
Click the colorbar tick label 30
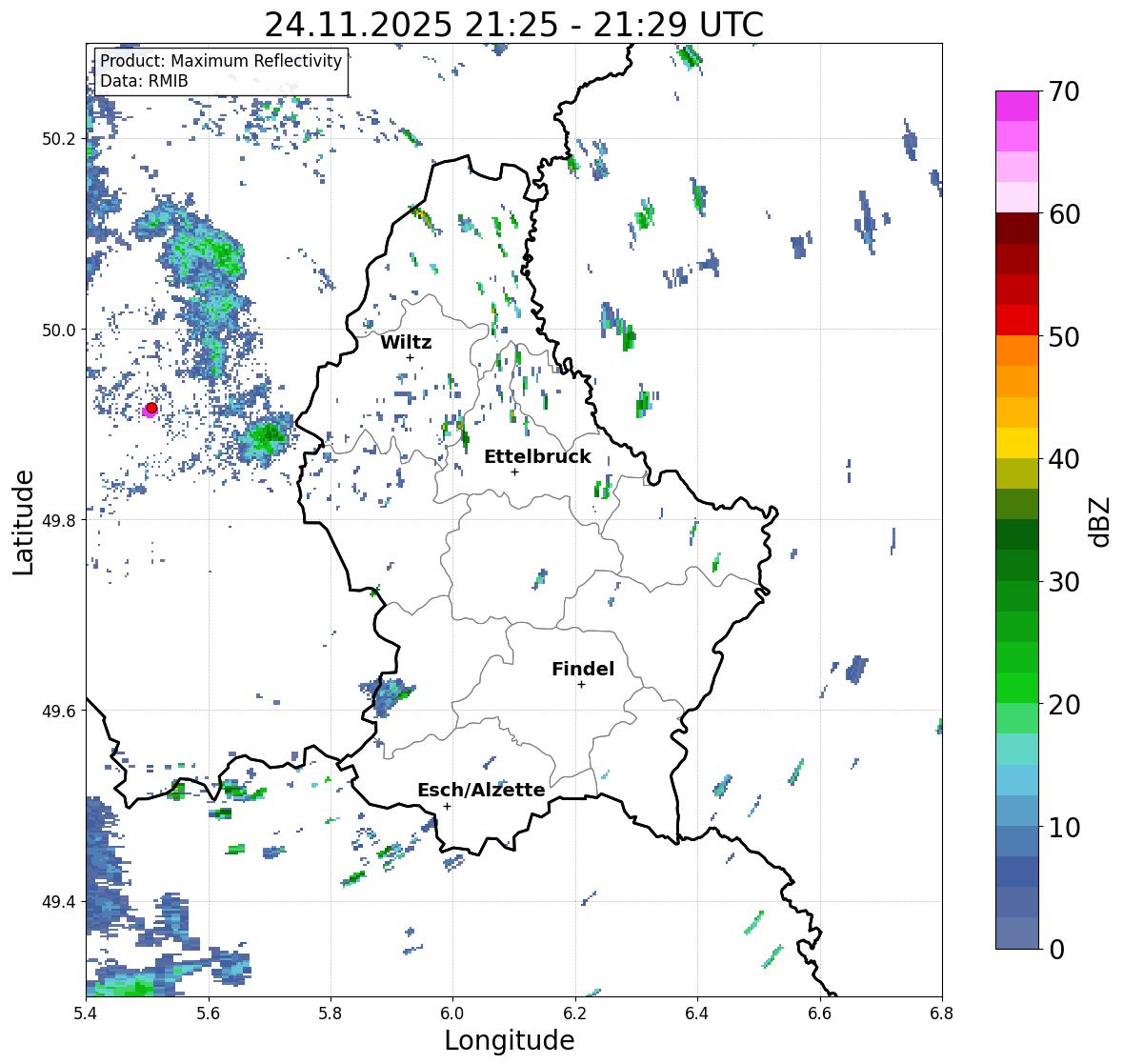coord(1064,581)
